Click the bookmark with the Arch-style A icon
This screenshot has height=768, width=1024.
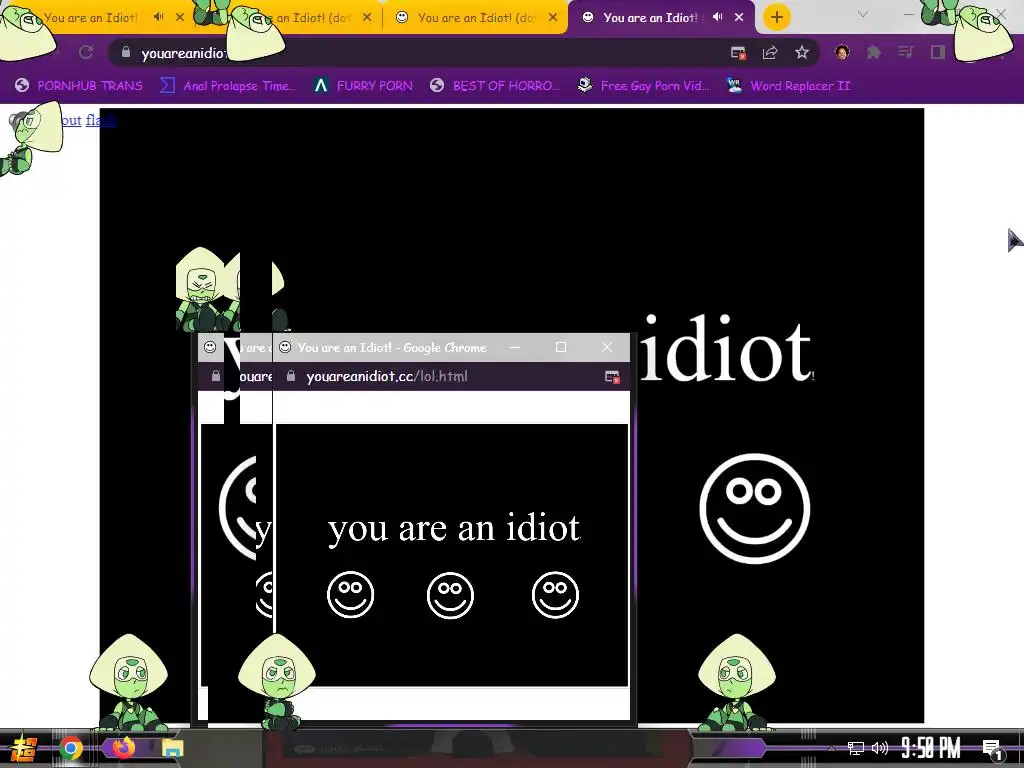pyautogui.click(x=363, y=86)
